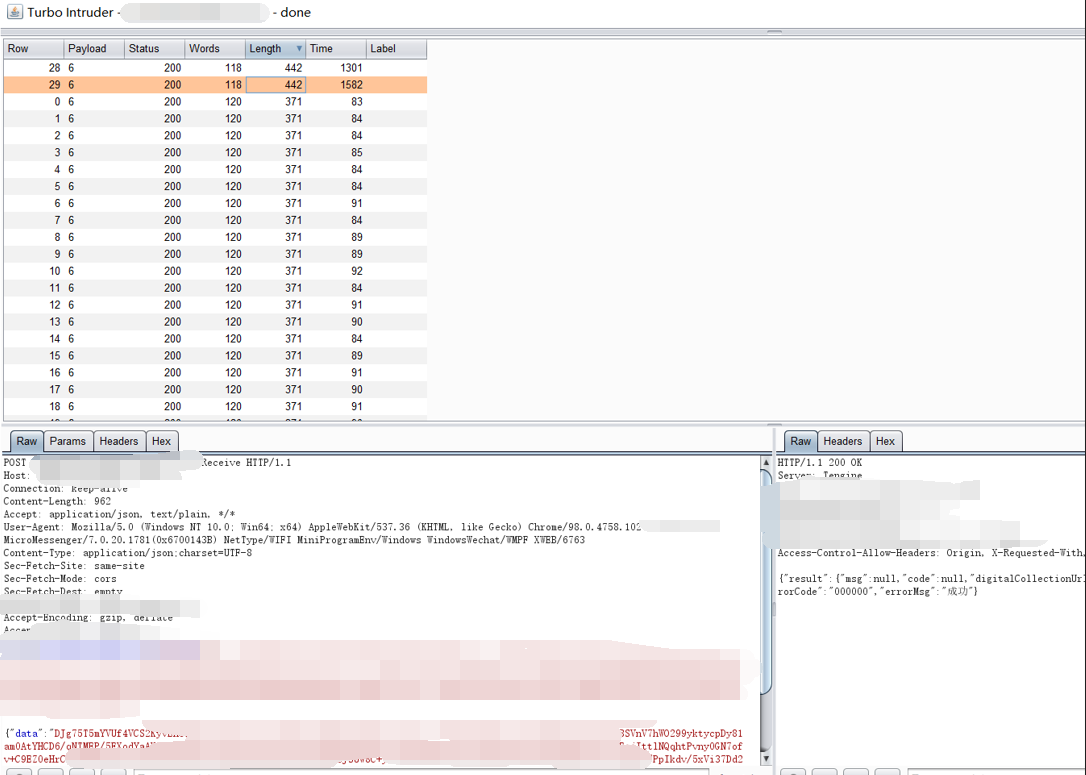Click the Status cell in row 12
The height and width of the screenshot is (775, 1086).
click(x=154, y=305)
